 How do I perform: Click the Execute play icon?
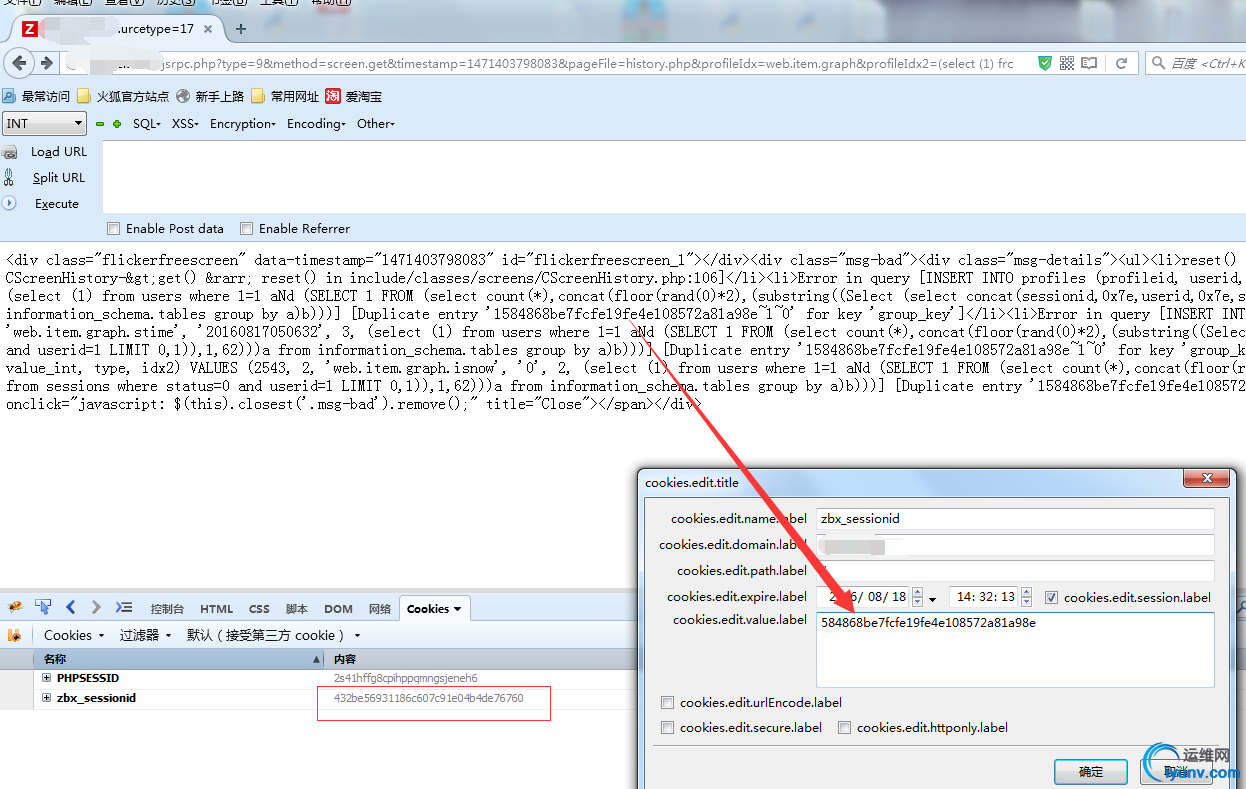[x=9, y=203]
